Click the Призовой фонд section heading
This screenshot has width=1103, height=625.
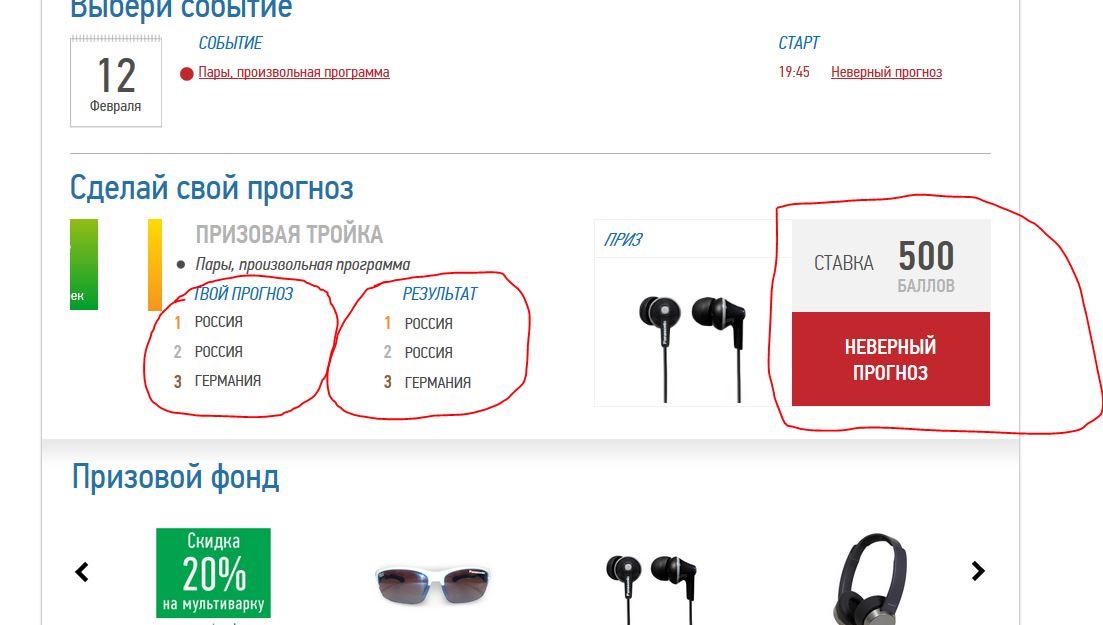[x=176, y=477]
